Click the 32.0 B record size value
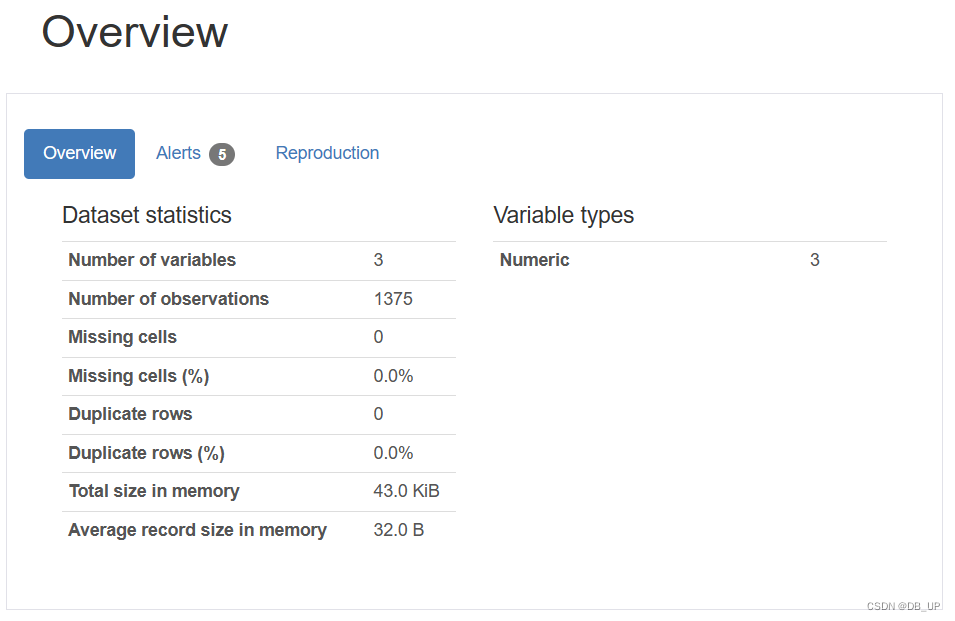Image resolution: width=955 pixels, height=621 pixels. tap(399, 530)
